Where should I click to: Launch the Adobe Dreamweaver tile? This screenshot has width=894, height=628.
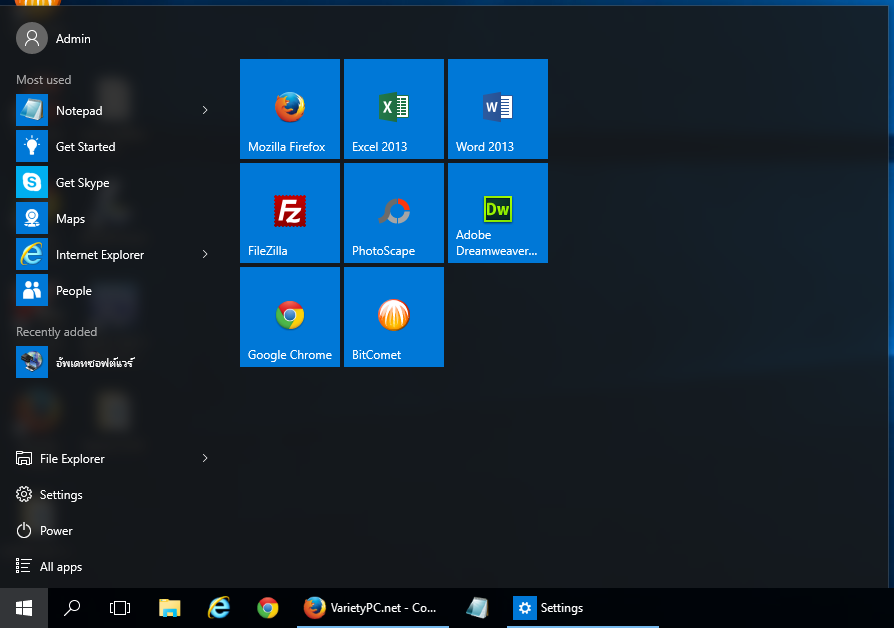click(498, 213)
